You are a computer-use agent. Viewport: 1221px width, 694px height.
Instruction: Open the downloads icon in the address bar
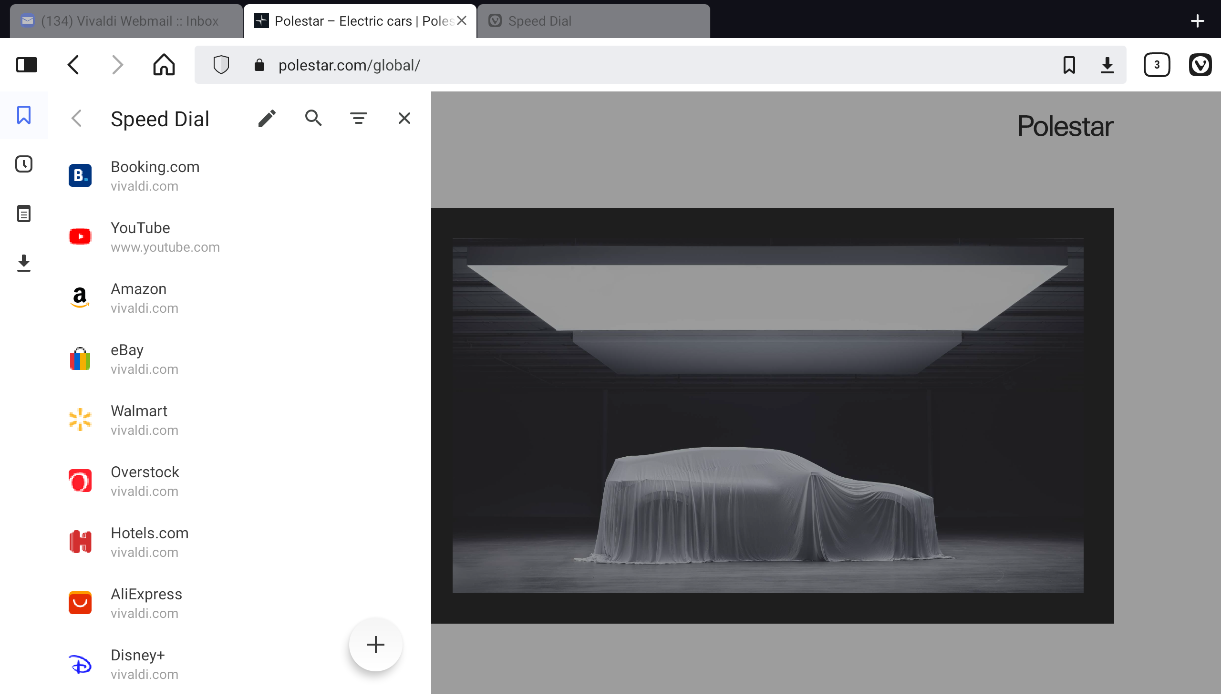(1107, 65)
